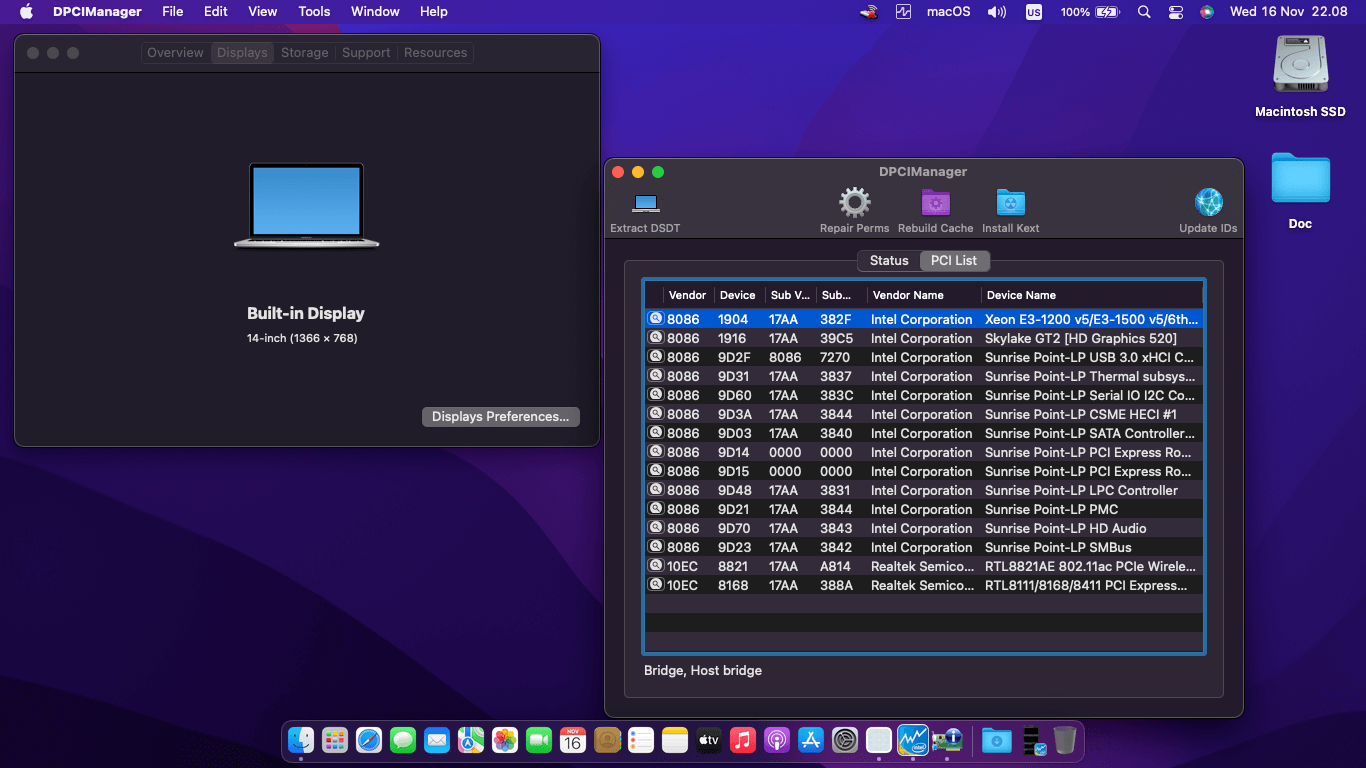Open the Mail app in the Dock
1366x768 pixels.
437,740
